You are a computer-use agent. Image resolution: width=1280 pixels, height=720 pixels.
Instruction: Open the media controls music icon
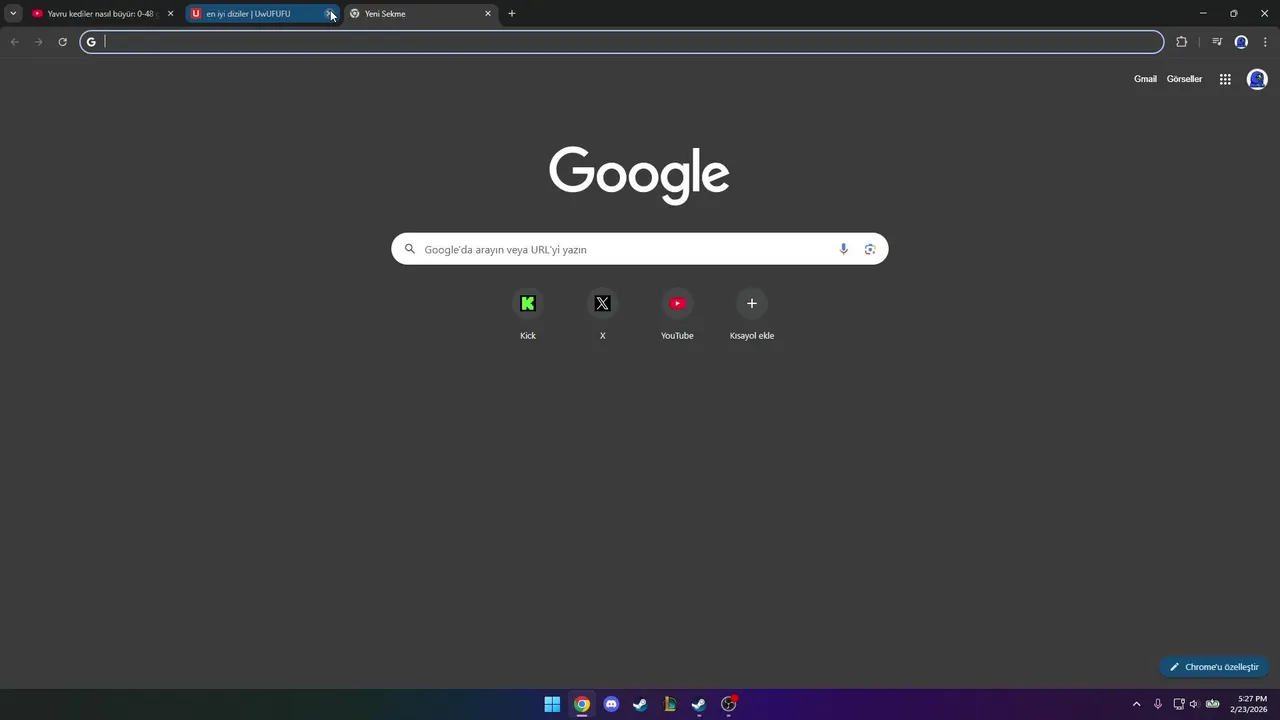click(1217, 42)
